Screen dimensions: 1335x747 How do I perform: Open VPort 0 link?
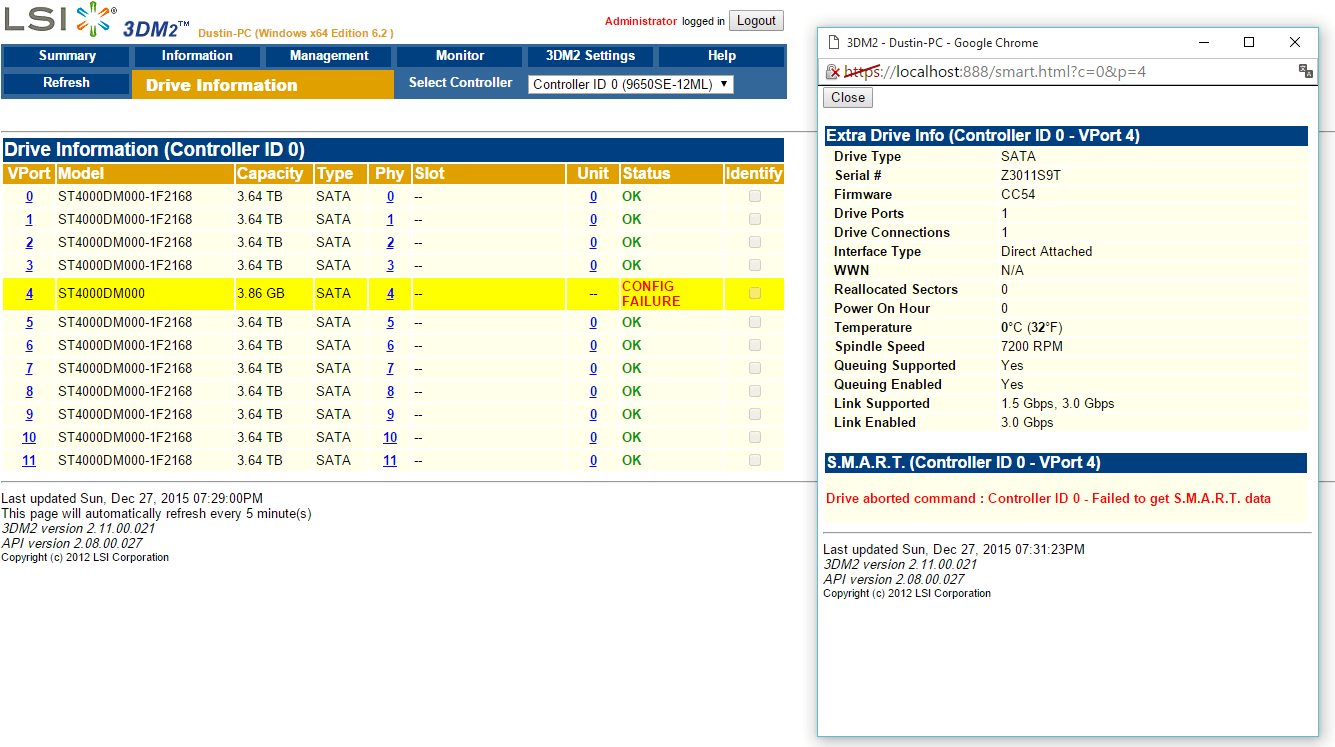click(x=29, y=196)
